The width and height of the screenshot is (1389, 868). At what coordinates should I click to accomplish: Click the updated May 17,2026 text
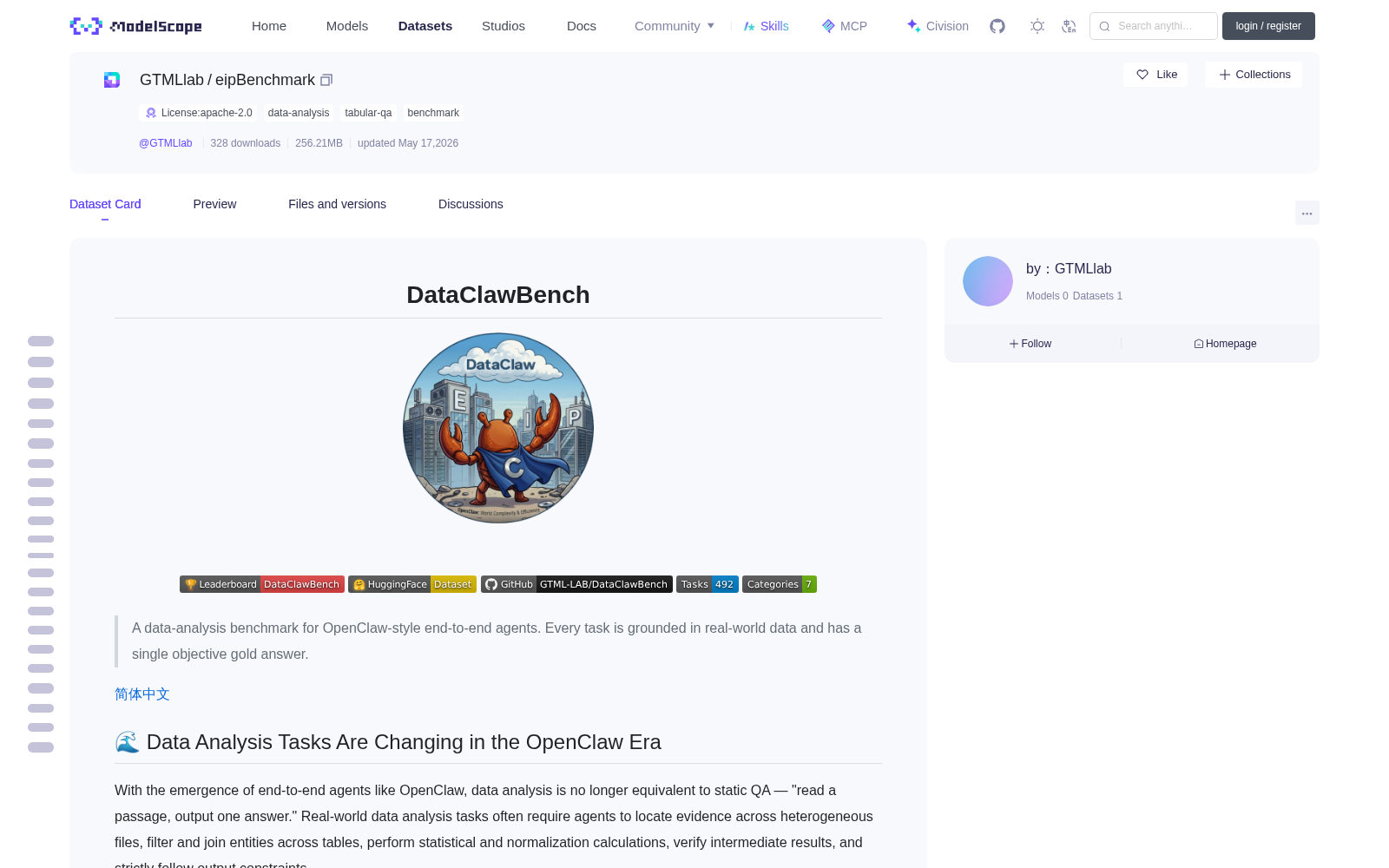[x=408, y=143]
